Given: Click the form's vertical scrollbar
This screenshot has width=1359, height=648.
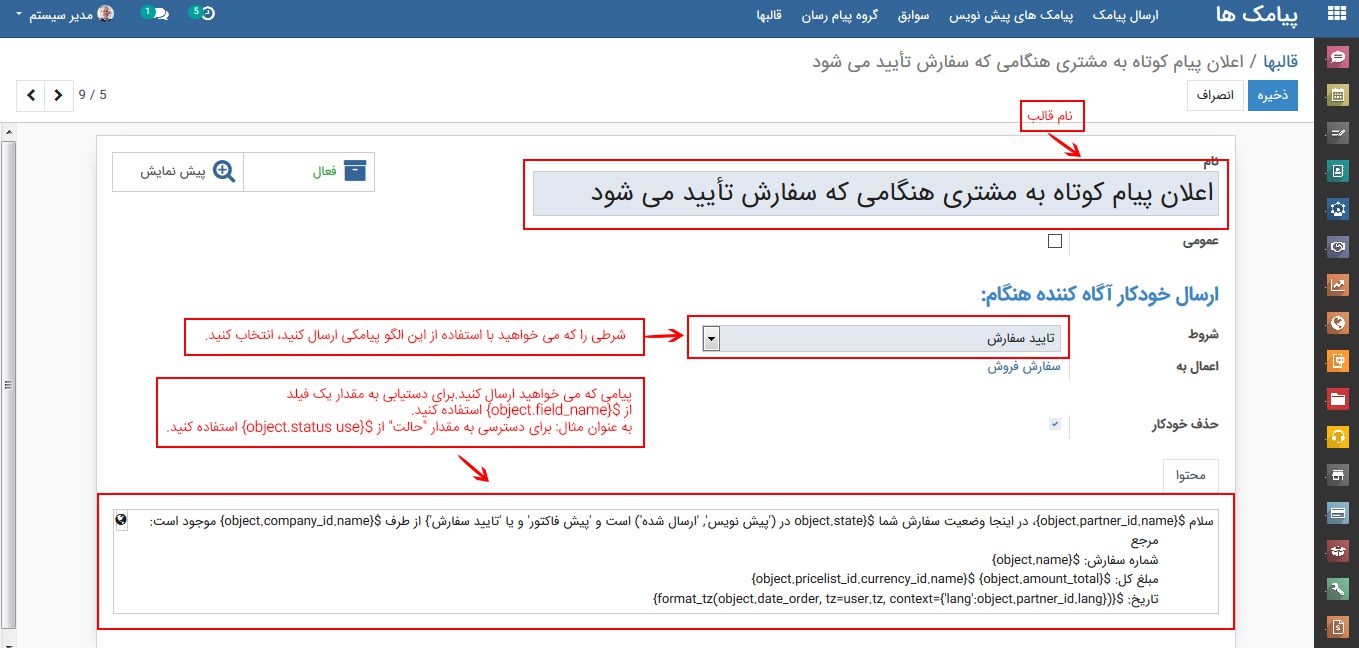Looking at the screenshot, I should pyautogui.click(x=6, y=383).
